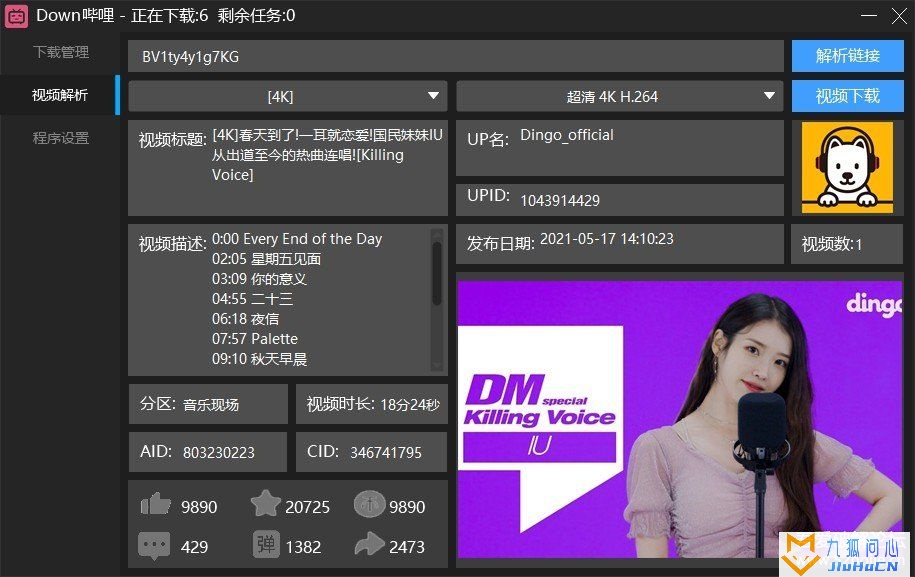
Task: Select the 视频解析 sidebar tab
Action: coord(60,95)
